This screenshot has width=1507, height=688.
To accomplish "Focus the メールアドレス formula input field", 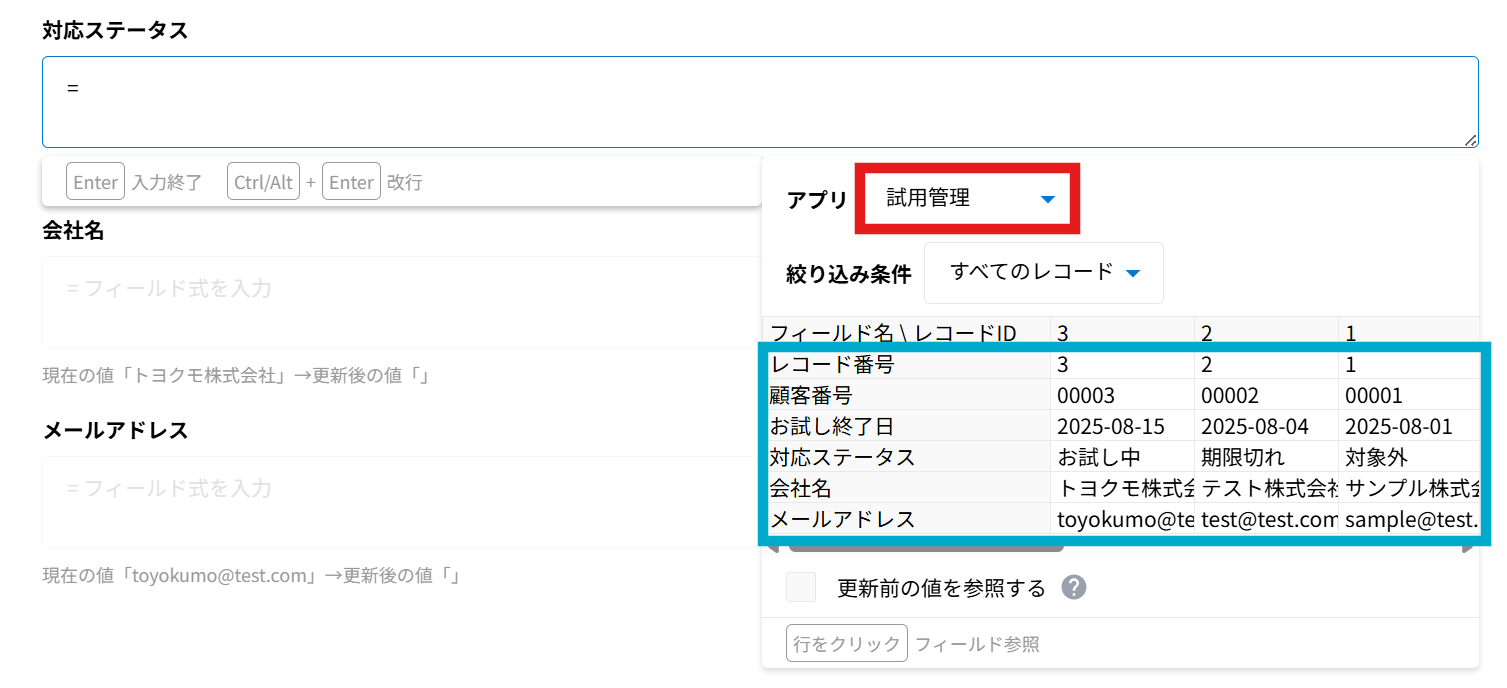I will (400, 501).
